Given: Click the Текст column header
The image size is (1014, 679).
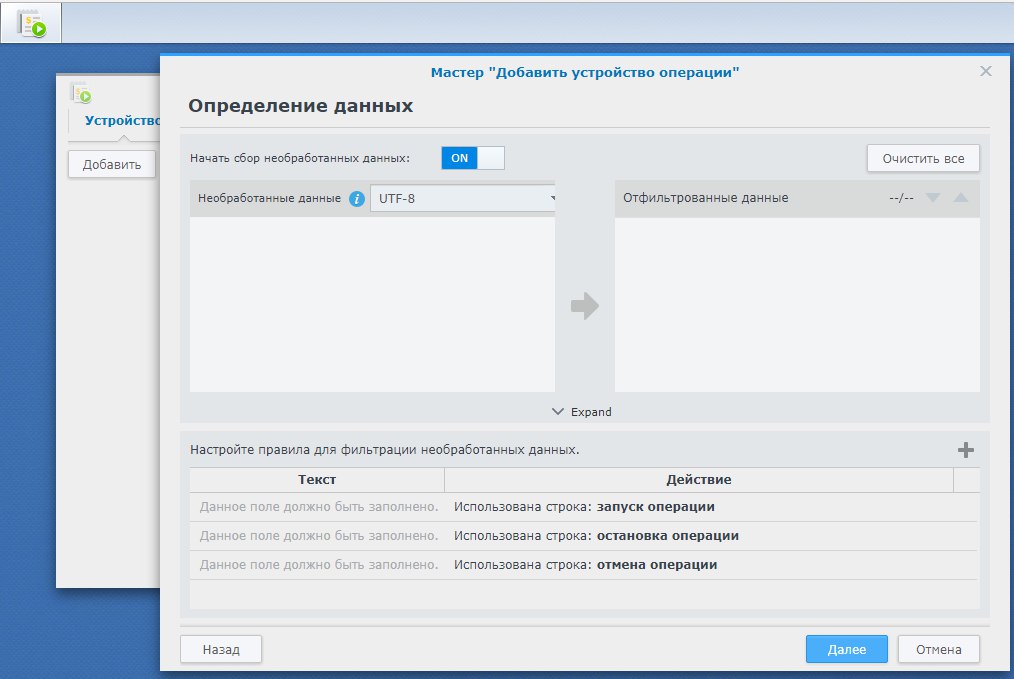Looking at the screenshot, I should tap(317, 480).
